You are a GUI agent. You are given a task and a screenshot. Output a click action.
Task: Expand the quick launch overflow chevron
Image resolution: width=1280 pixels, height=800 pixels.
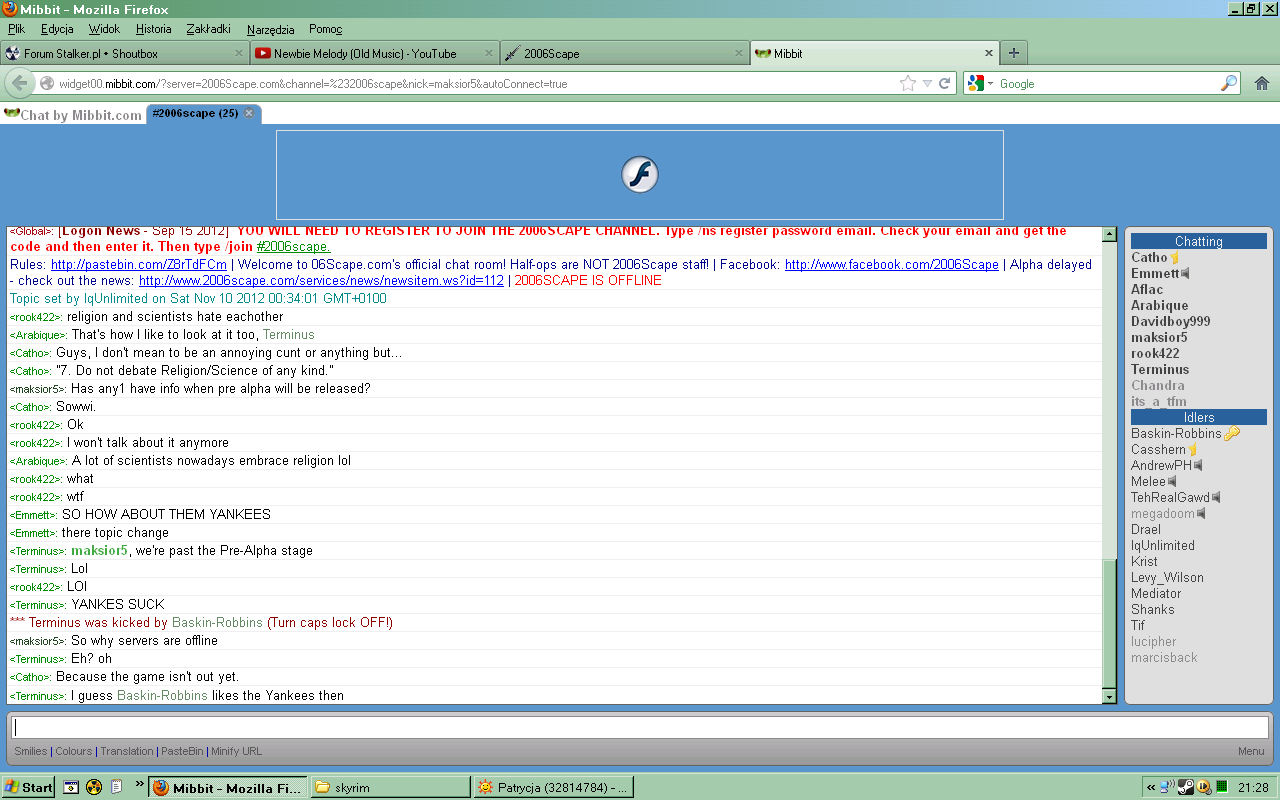pos(140,784)
